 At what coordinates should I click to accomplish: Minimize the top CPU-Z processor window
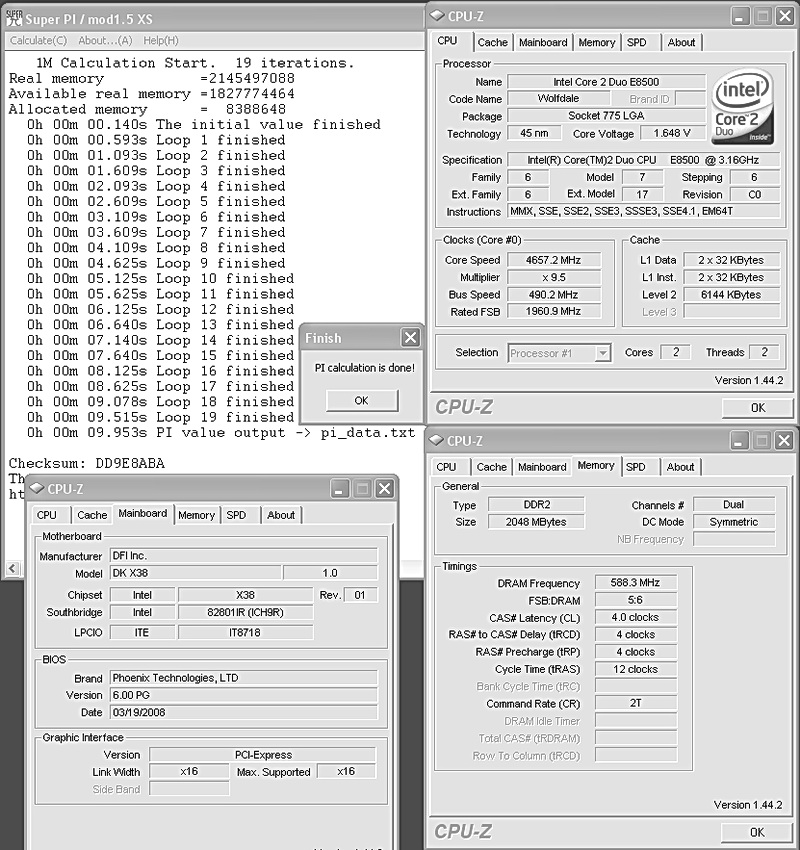pos(740,16)
